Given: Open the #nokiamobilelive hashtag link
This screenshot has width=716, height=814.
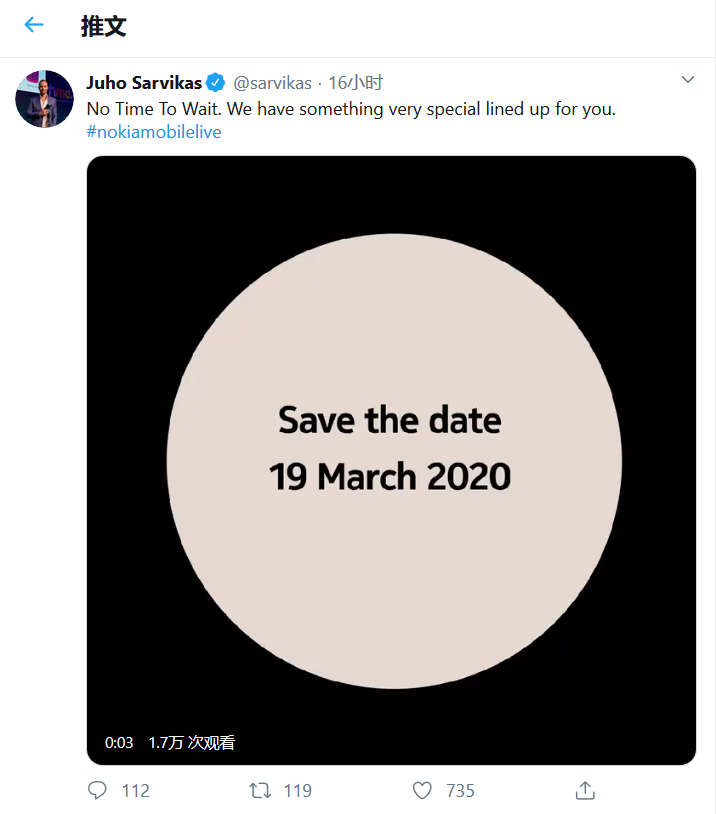Looking at the screenshot, I should (x=154, y=132).
